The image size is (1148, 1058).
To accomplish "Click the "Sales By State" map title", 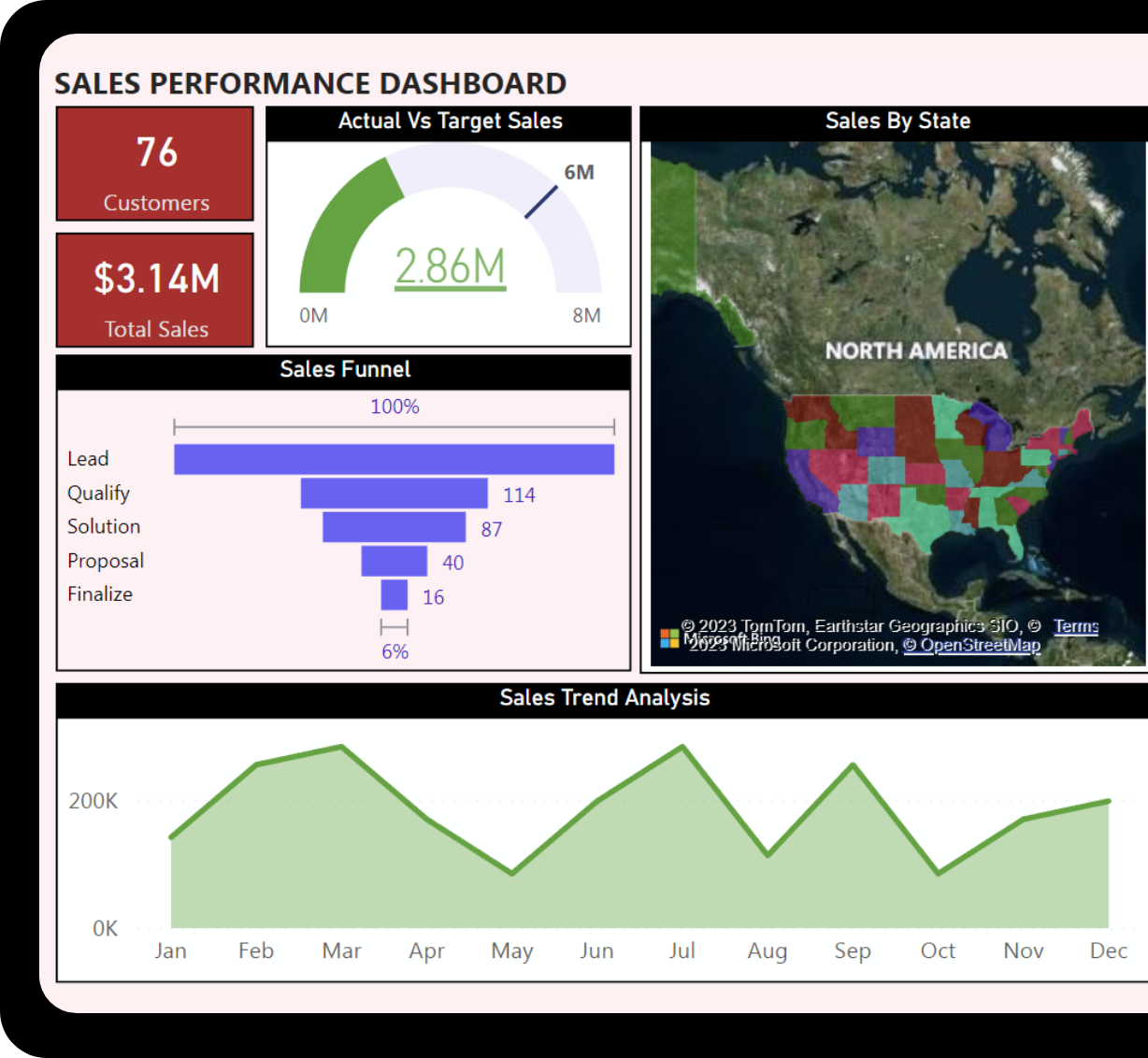I will tap(897, 121).
